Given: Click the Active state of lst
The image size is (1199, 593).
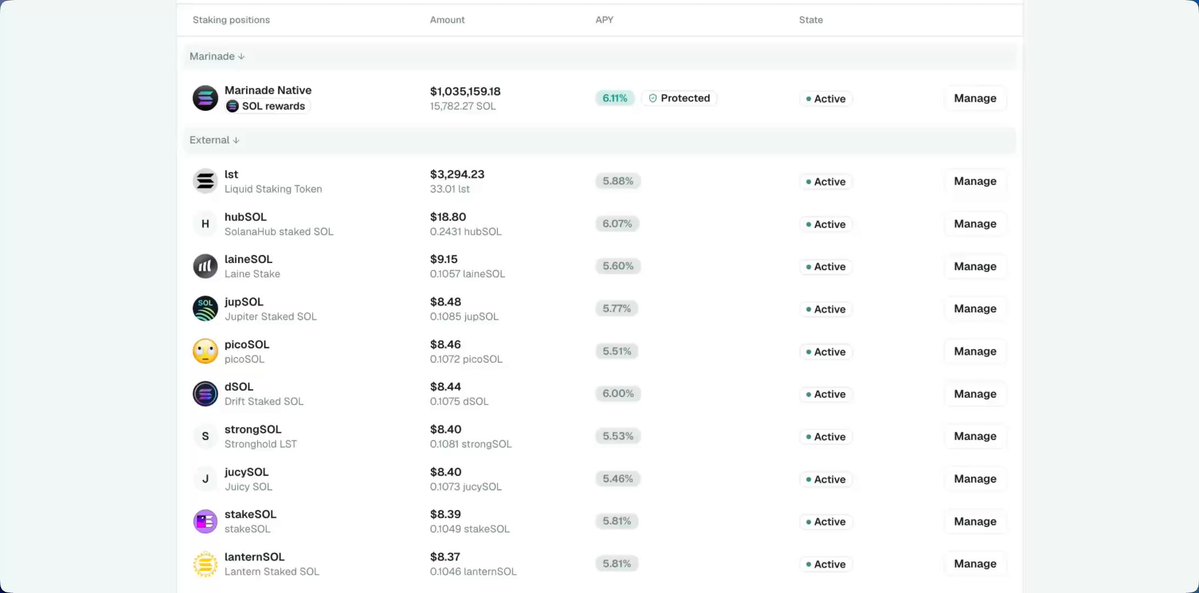Looking at the screenshot, I should (826, 182).
